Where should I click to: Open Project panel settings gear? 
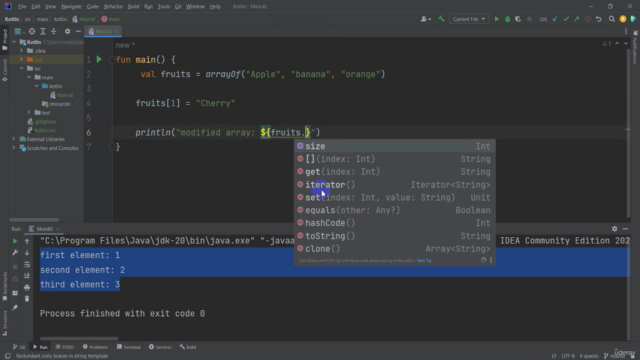pos(67,31)
